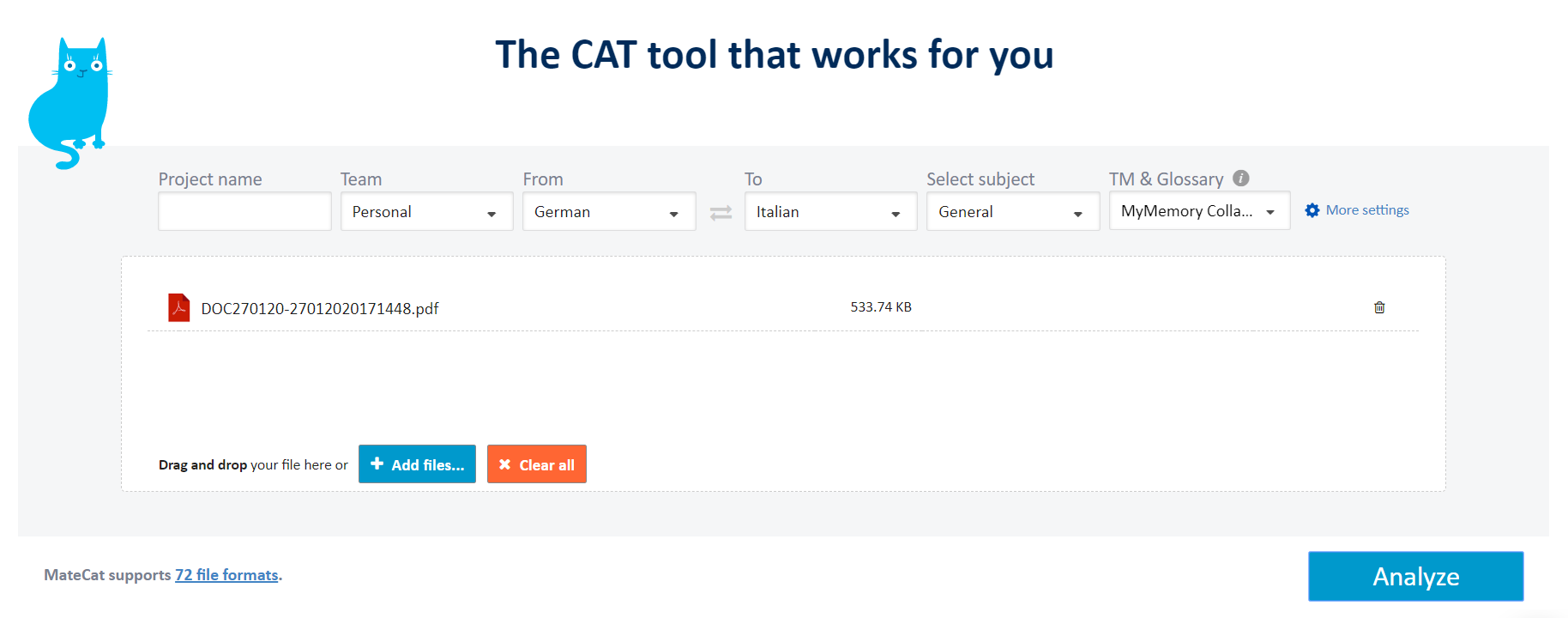Swap the source and target languages
The width and height of the screenshot is (1568, 618).
coord(721,213)
